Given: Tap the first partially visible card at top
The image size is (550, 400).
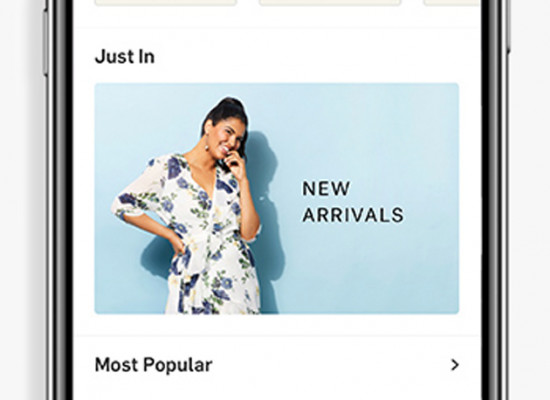Looking at the screenshot, I should [x=166, y=2].
